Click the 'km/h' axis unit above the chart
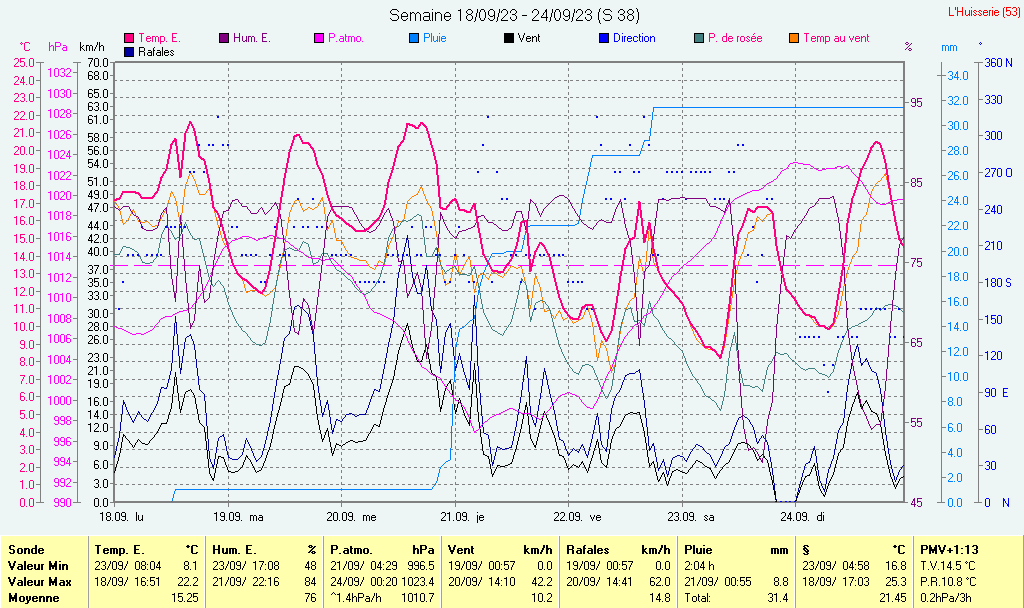 point(91,47)
